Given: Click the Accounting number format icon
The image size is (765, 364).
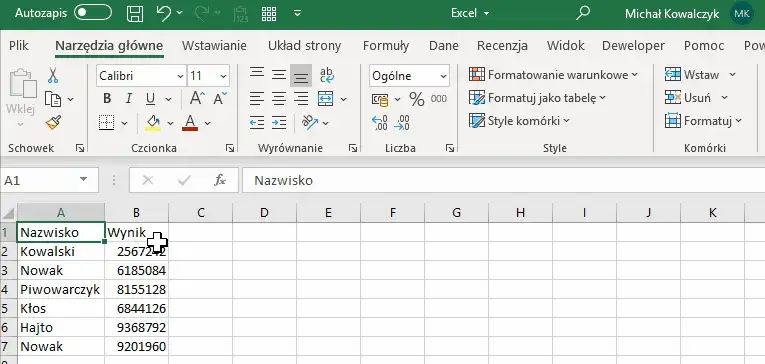Looking at the screenshot, I should tap(380, 100).
